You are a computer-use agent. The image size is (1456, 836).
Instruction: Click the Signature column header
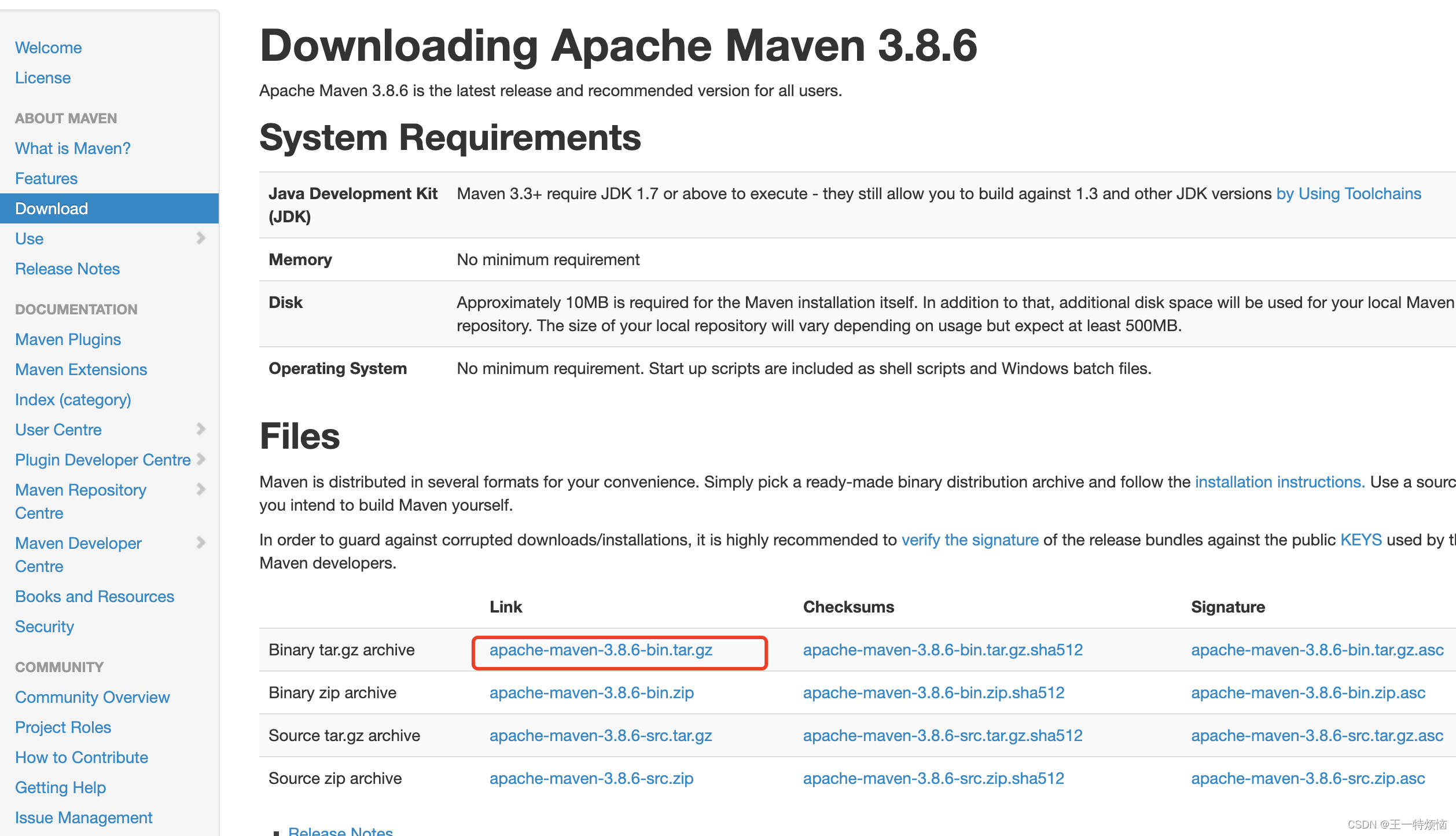click(1228, 607)
